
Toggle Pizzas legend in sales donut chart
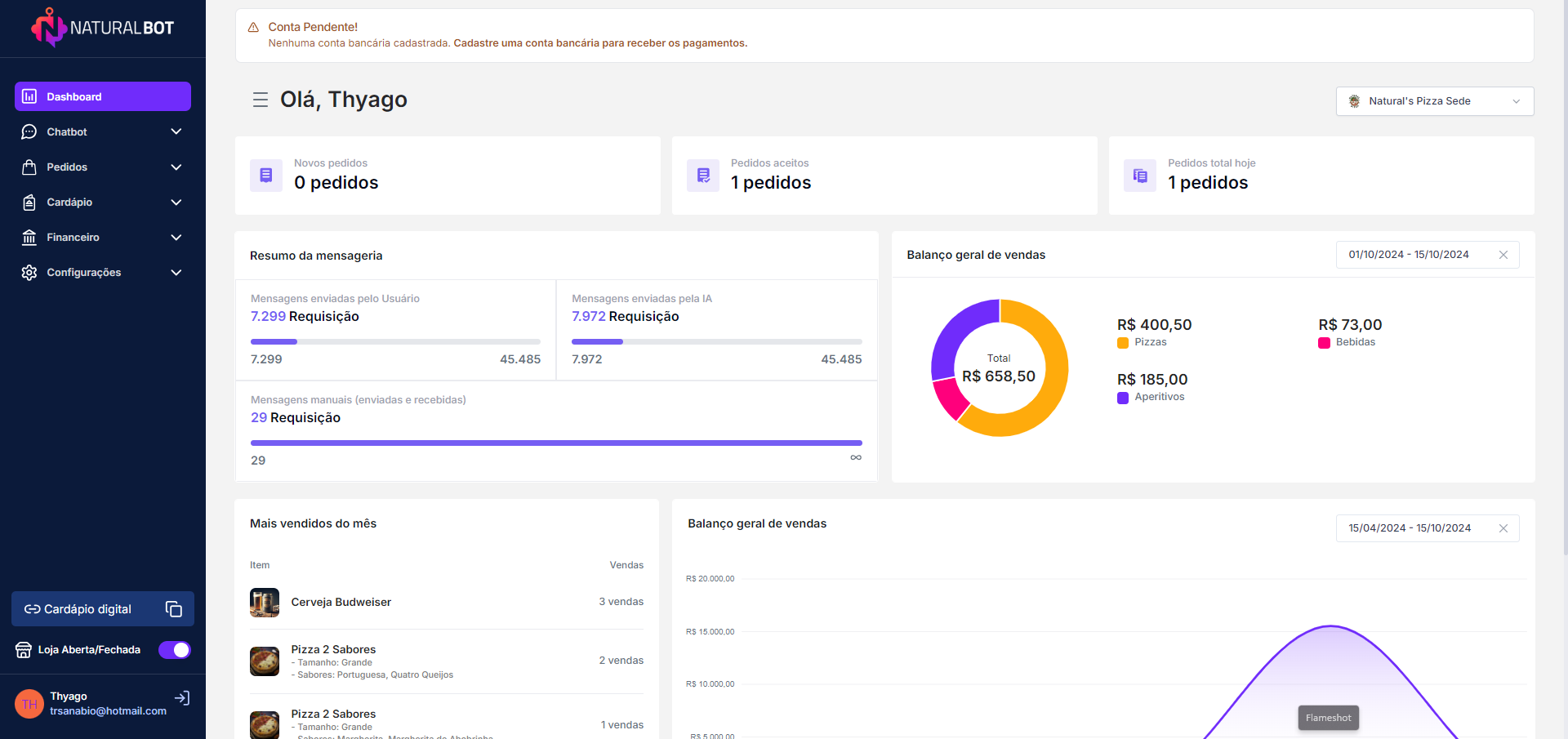1143,342
